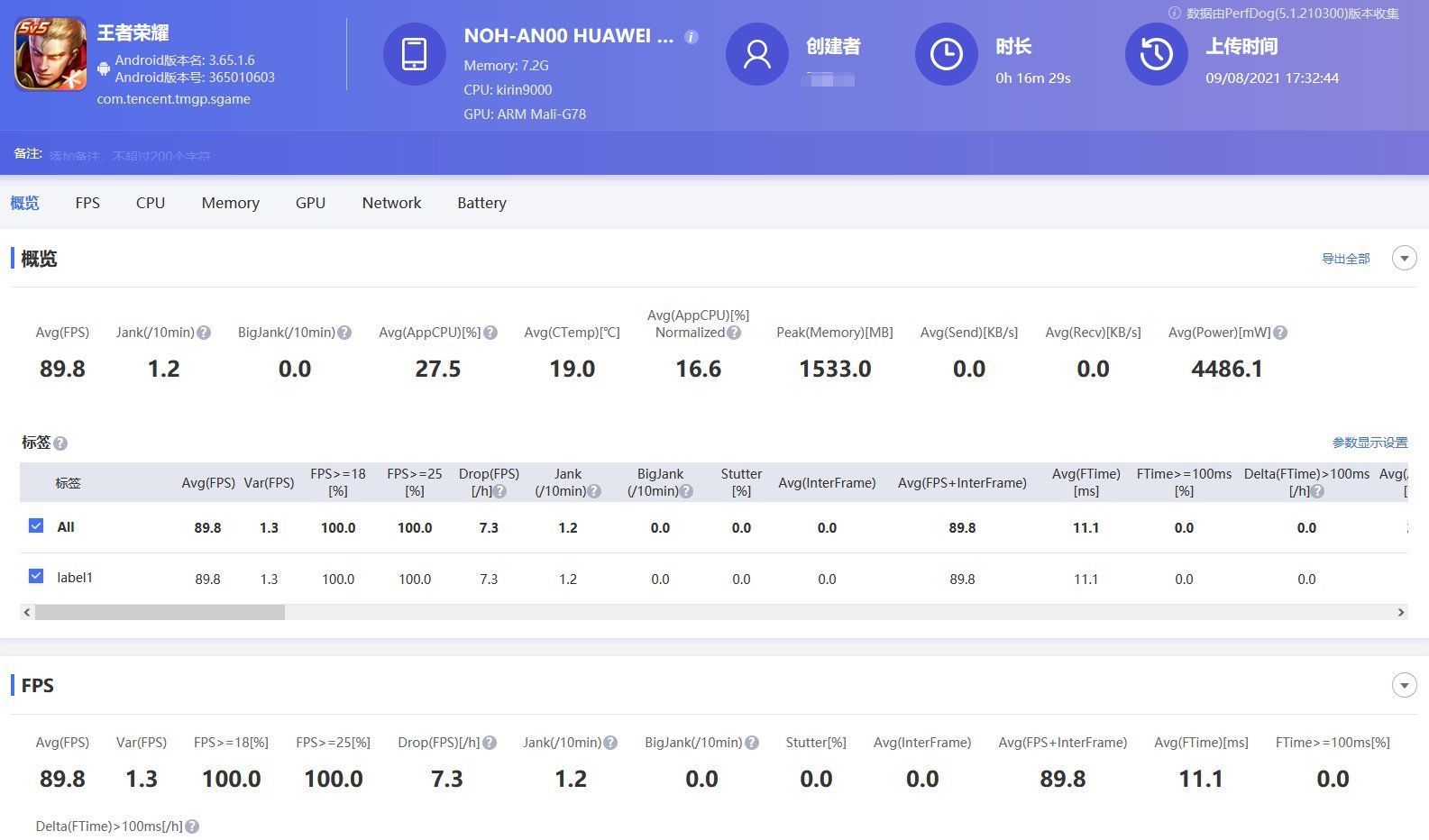Click GPU: ARM Mali-G78 text

[x=525, y=114]
